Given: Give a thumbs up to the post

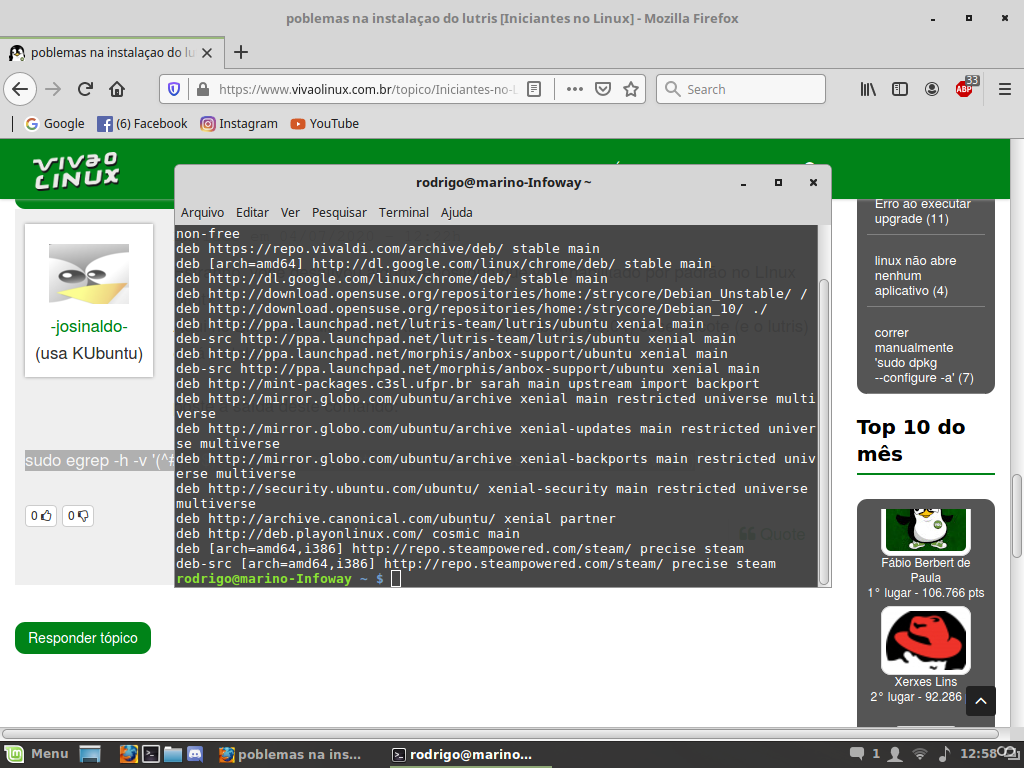Looking at the screenshot, I should coord(40,516).
